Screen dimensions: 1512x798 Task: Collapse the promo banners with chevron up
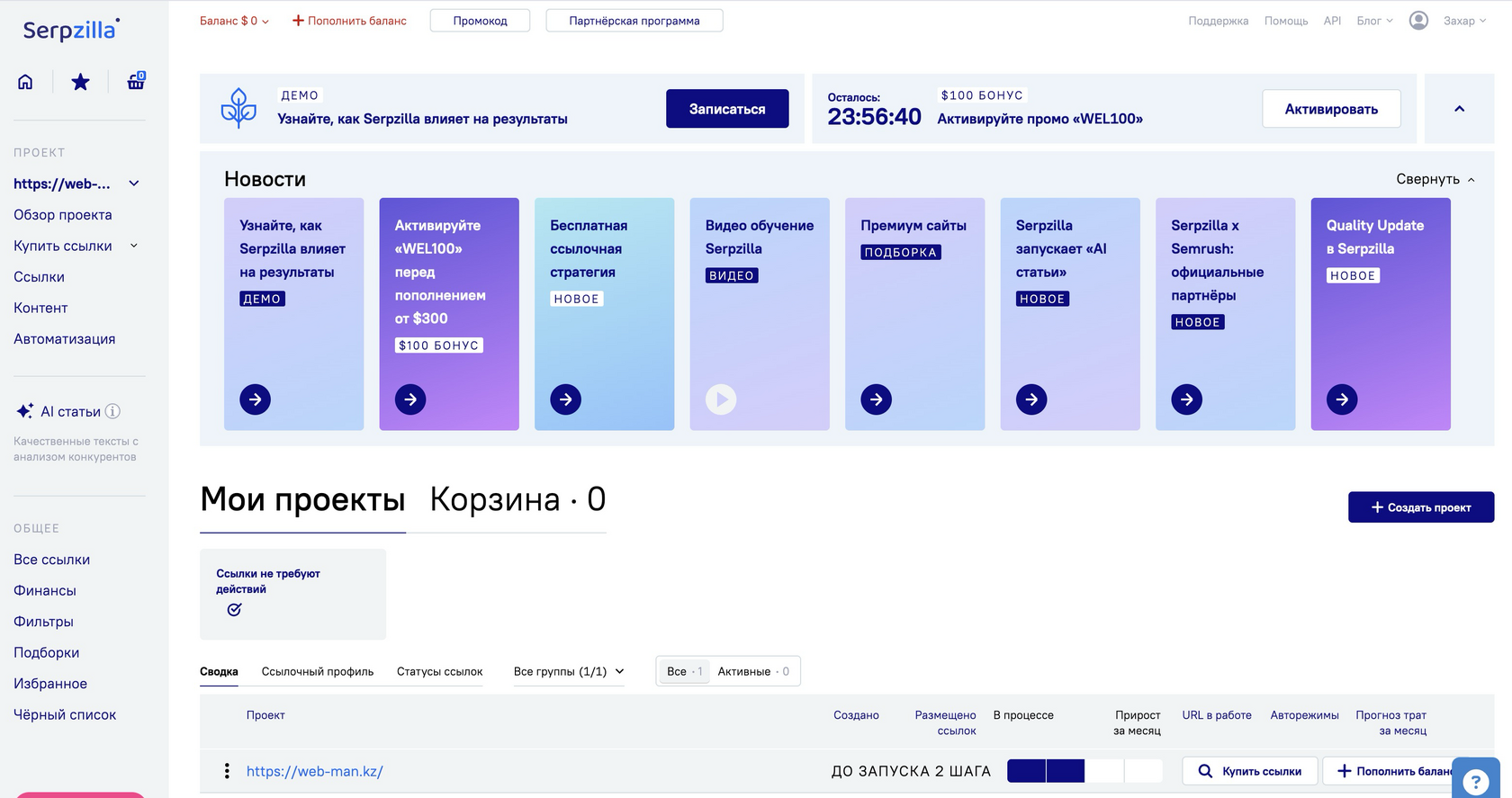(1459, 109)
